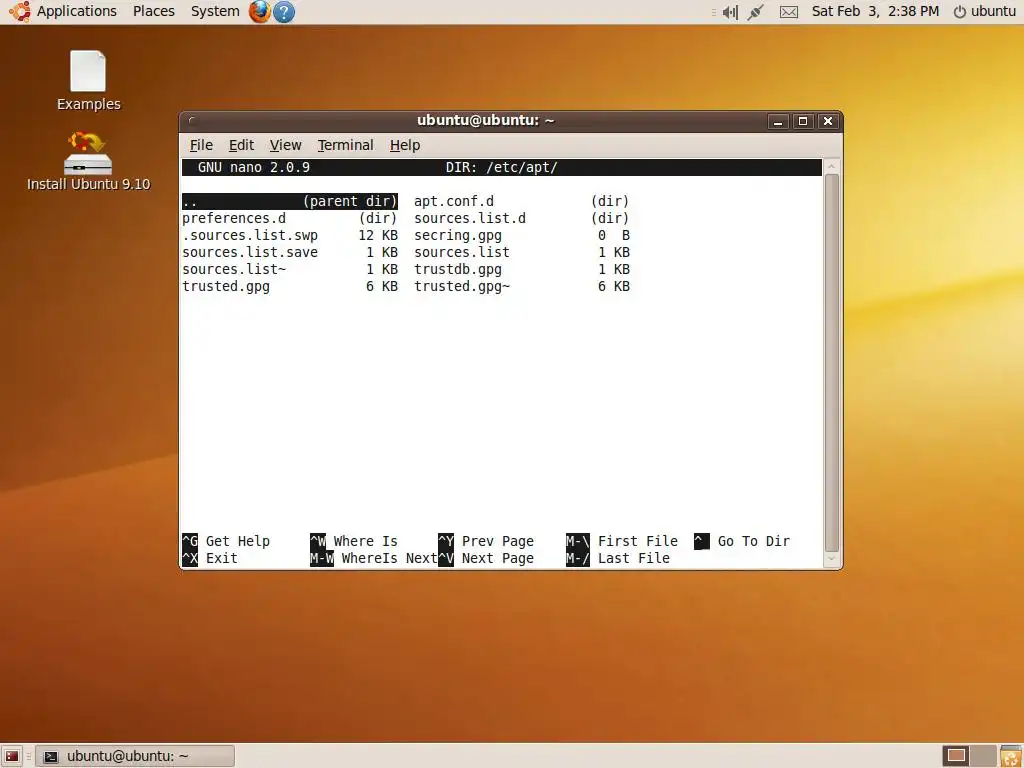Click the 'M-\ First File' shortcut

(x=622, y=541)
